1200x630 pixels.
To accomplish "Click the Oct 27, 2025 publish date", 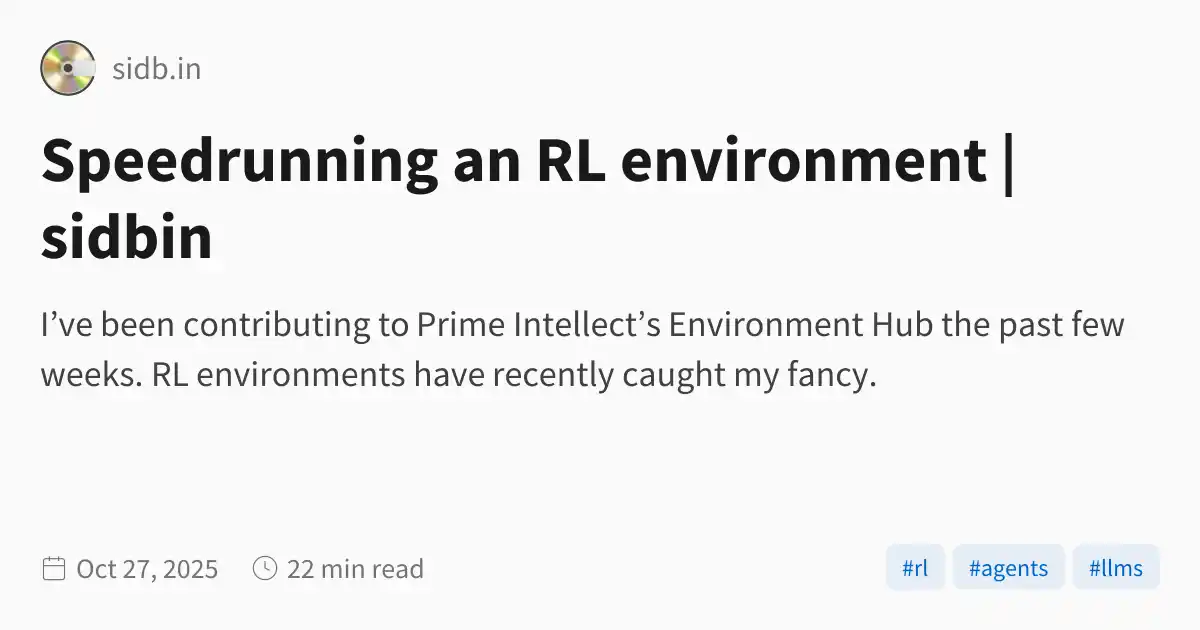I will pos(147,569).
